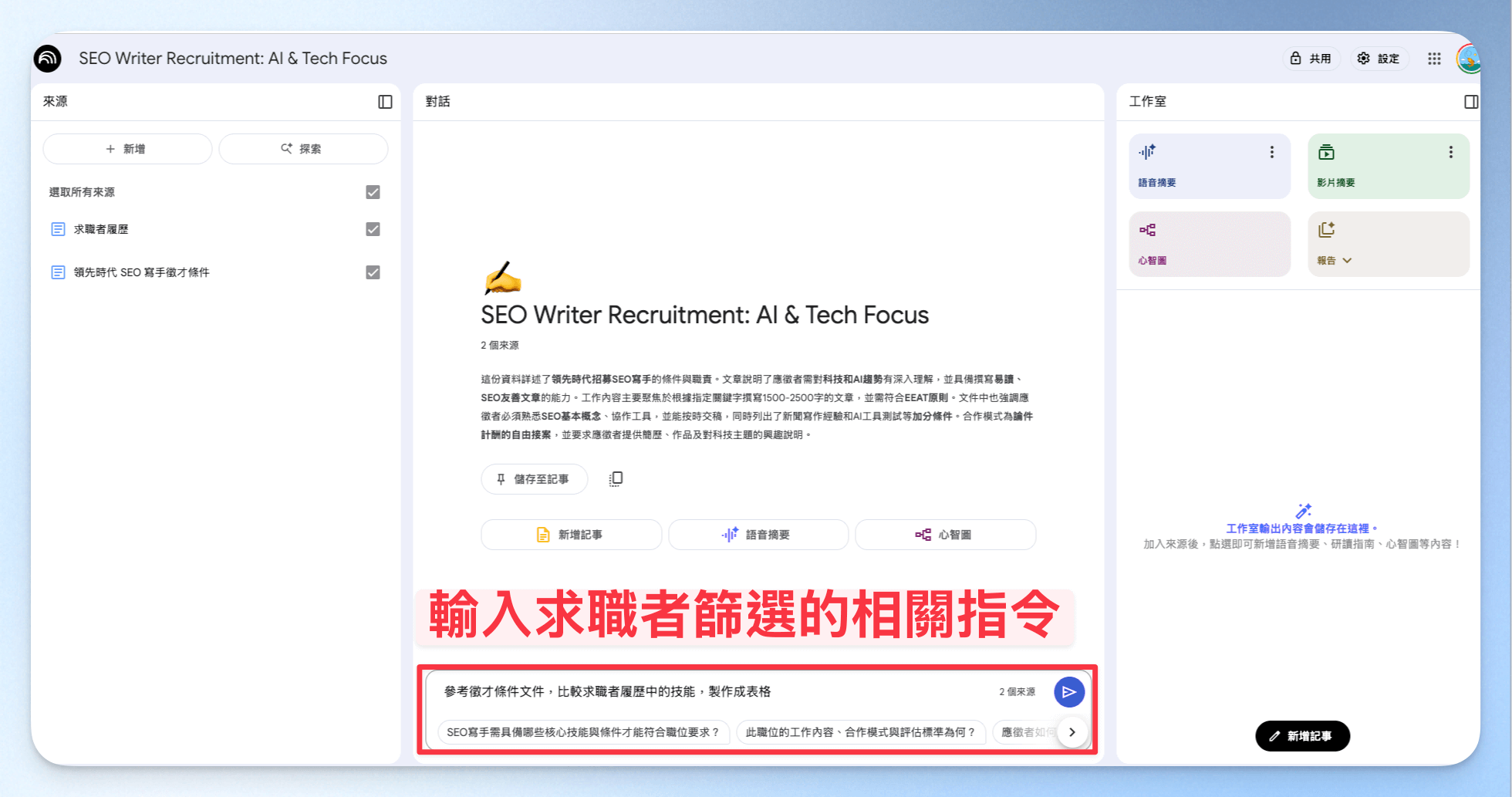The width and height of the screenshot is (1512, 797).
Task: Copy the notebook summary text
Action: [616, 479]
